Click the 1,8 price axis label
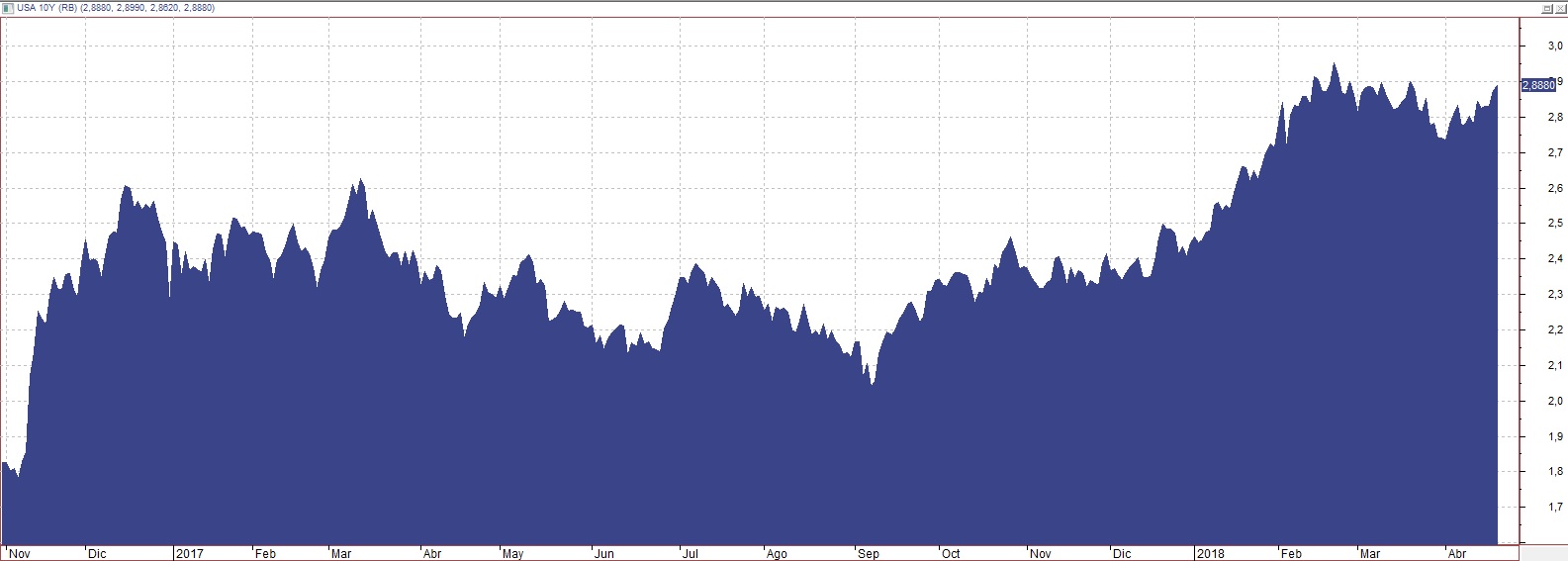Viewport: 1568px width, 561px height. 1555,472
